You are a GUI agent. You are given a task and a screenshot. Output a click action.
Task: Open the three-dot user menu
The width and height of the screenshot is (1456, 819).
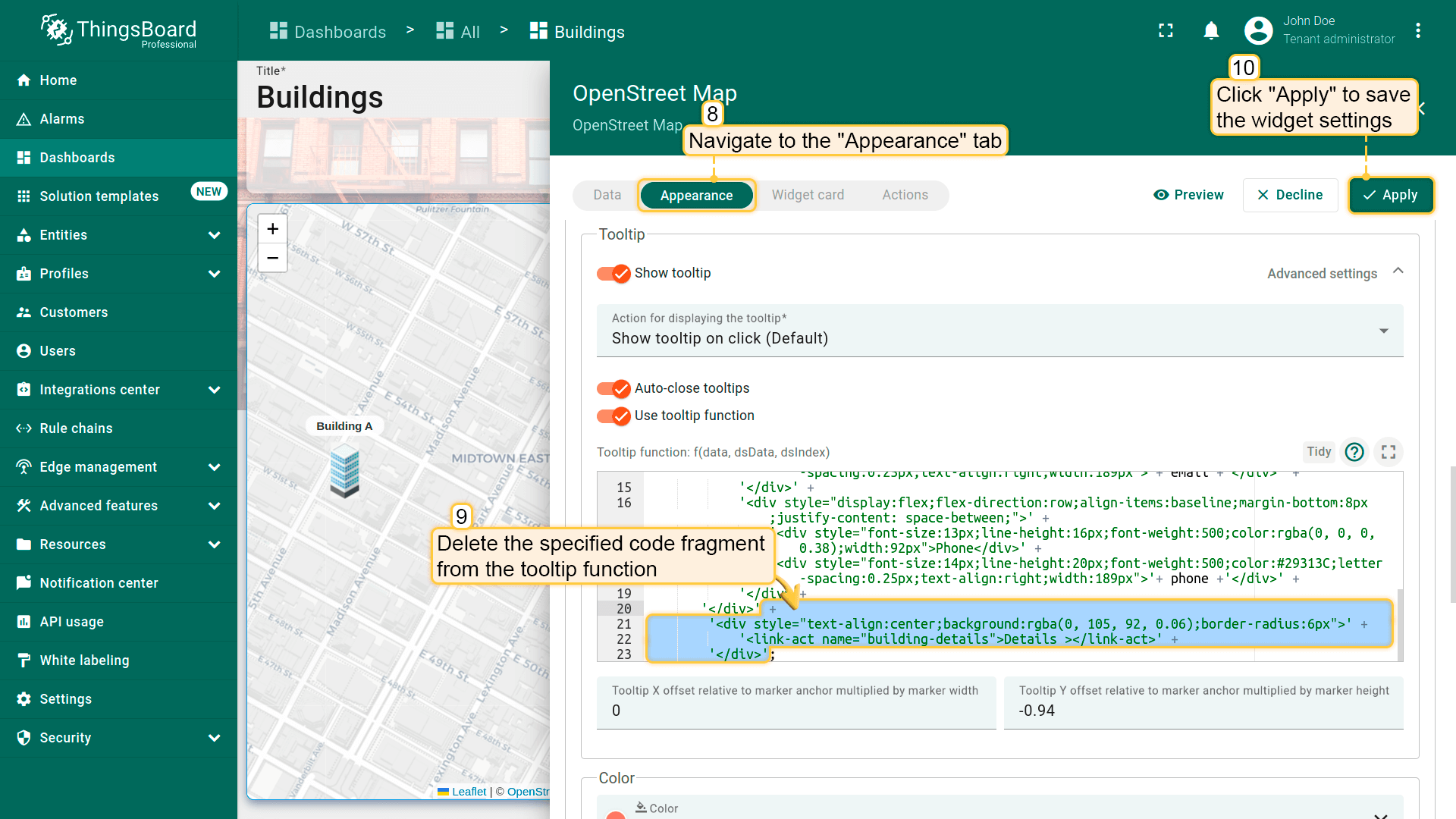(x=1417, y=31)
